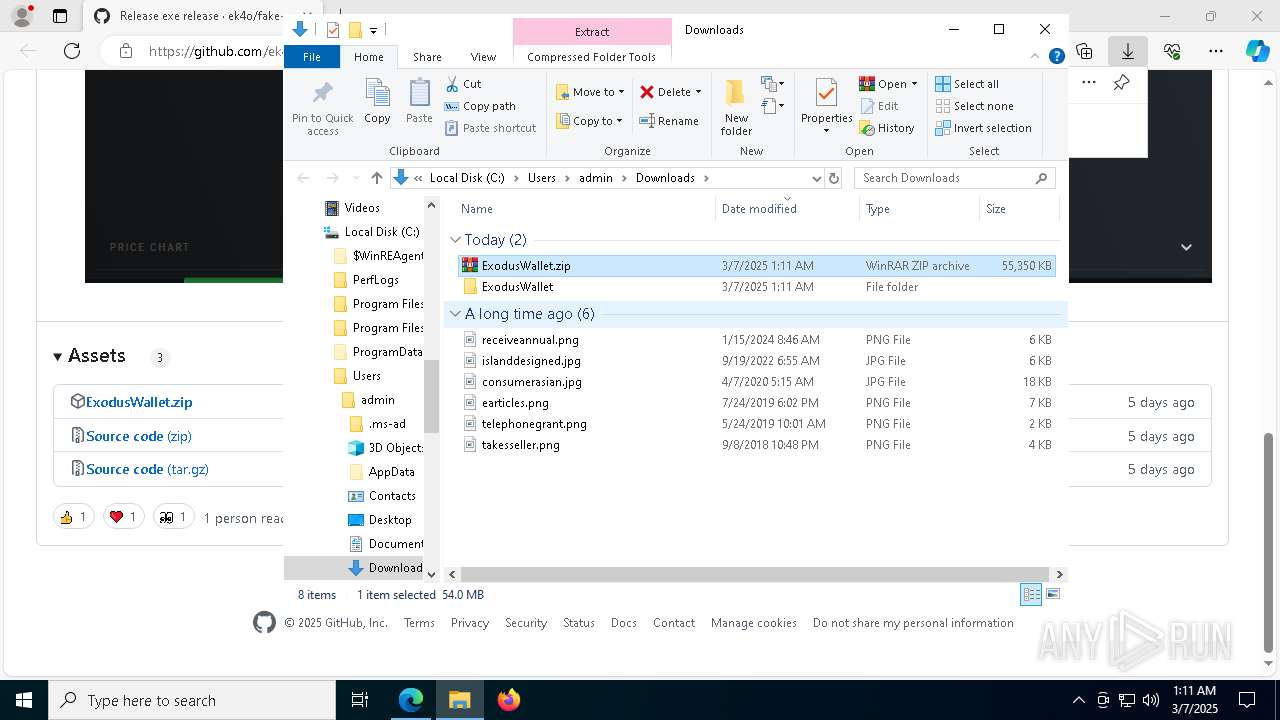Image resolution: width=1280 pixels, height=720 pixels.
Task: Open the Compressed Folder Tools tab
Action: tap(592, 57)
